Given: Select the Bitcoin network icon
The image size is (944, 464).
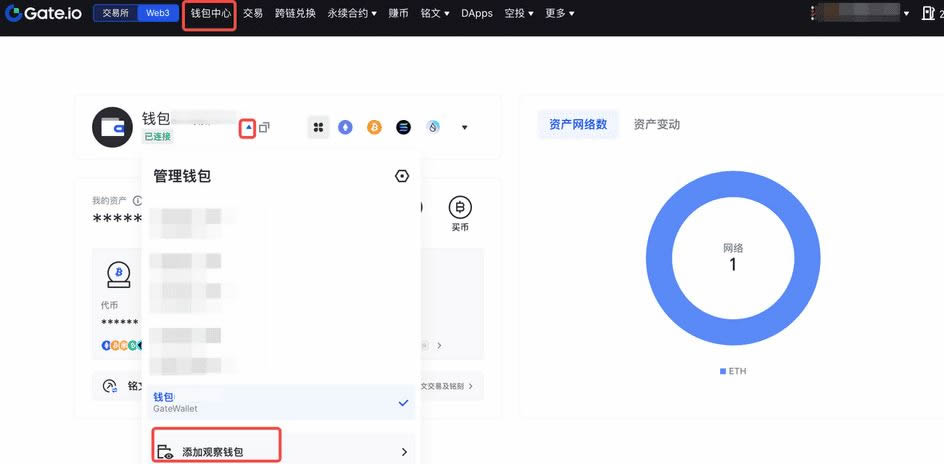Looking at the screenshot, I should tap(375, 127).
